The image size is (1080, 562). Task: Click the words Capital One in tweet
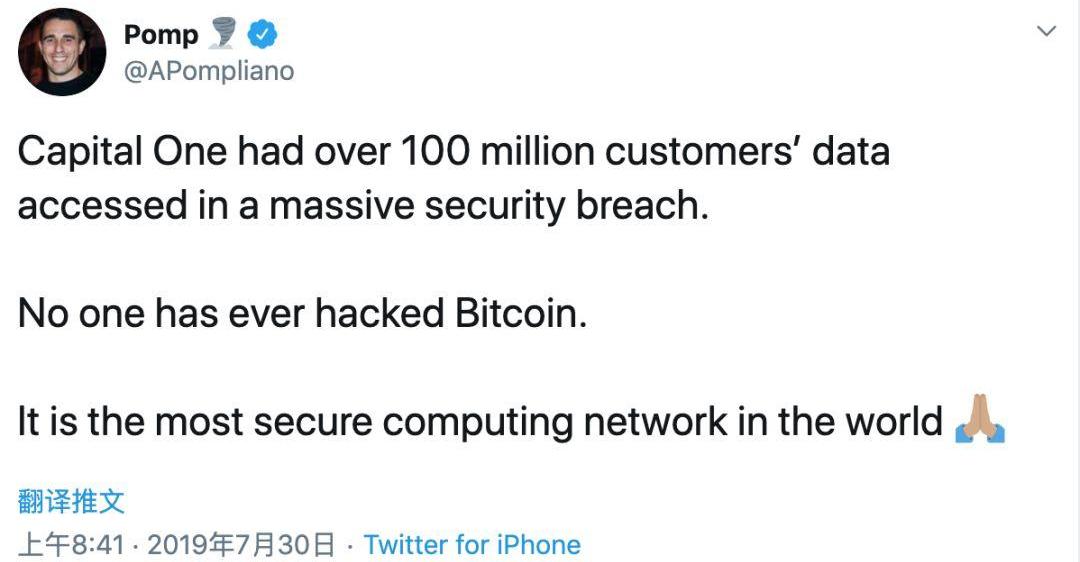(x=123, y=152)
